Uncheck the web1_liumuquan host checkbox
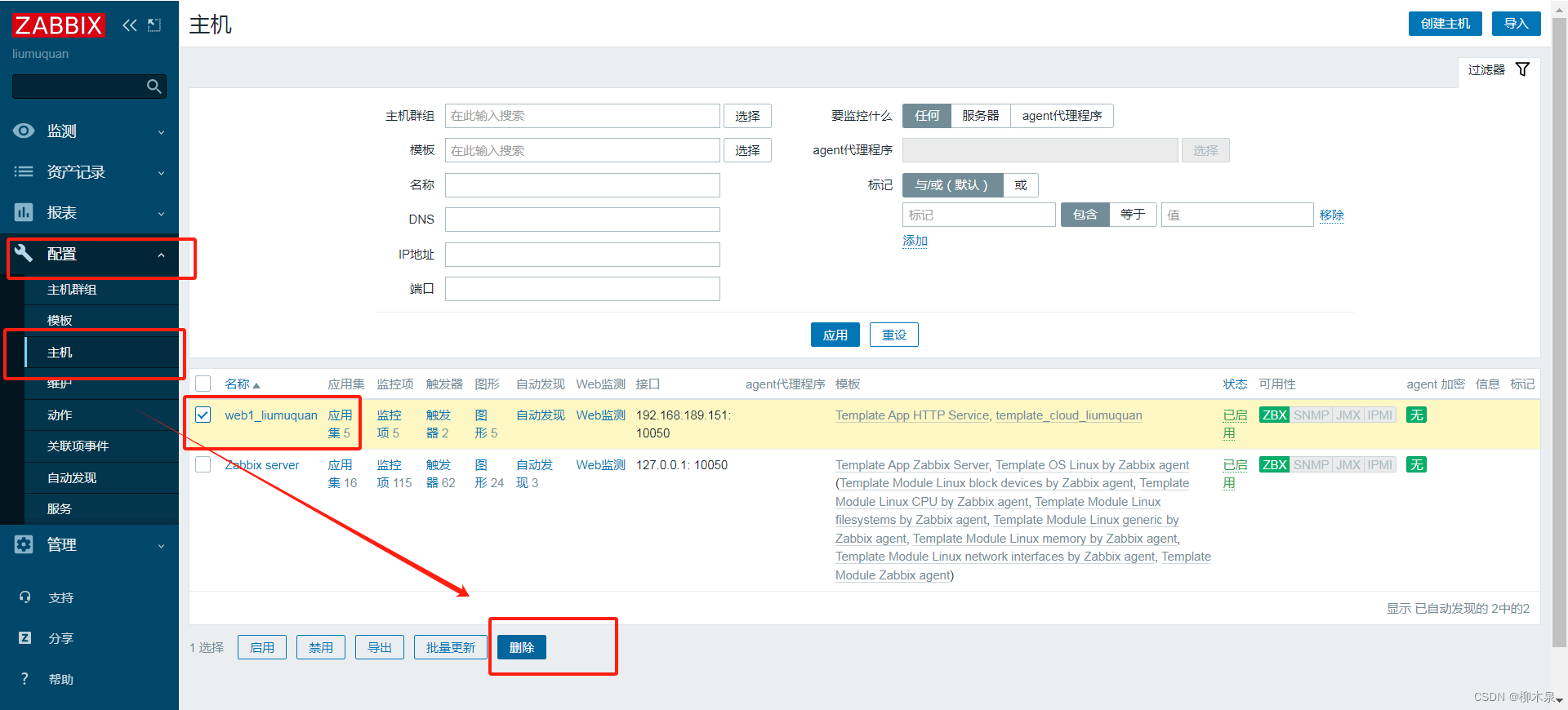 coord(203,415)
